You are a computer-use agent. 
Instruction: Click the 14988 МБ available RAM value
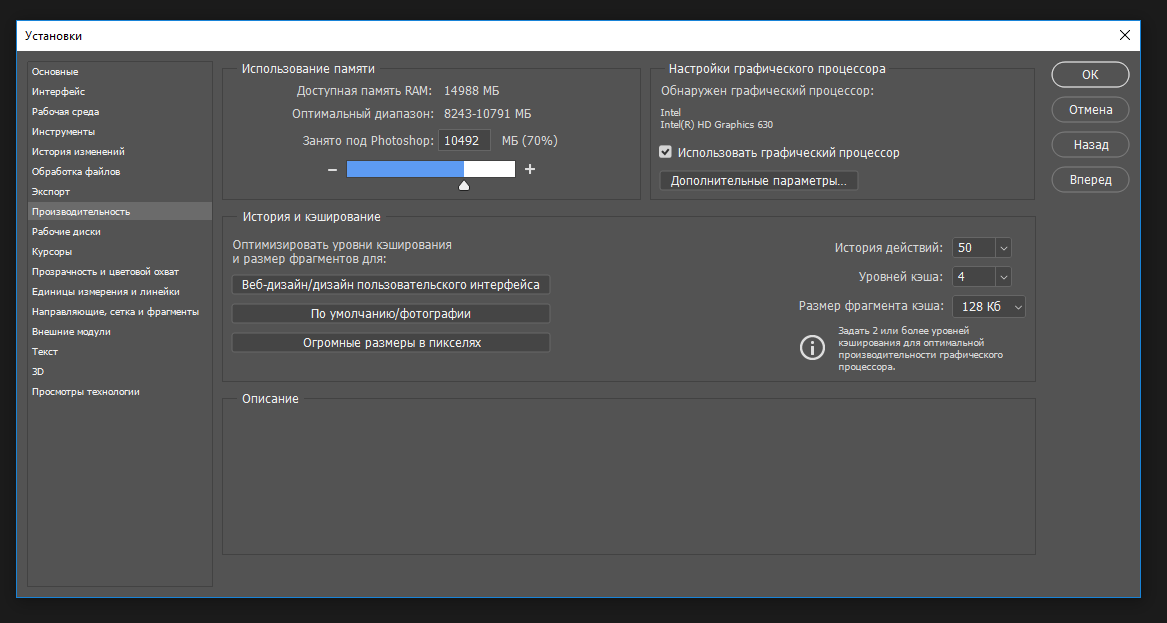coord(471,91)
